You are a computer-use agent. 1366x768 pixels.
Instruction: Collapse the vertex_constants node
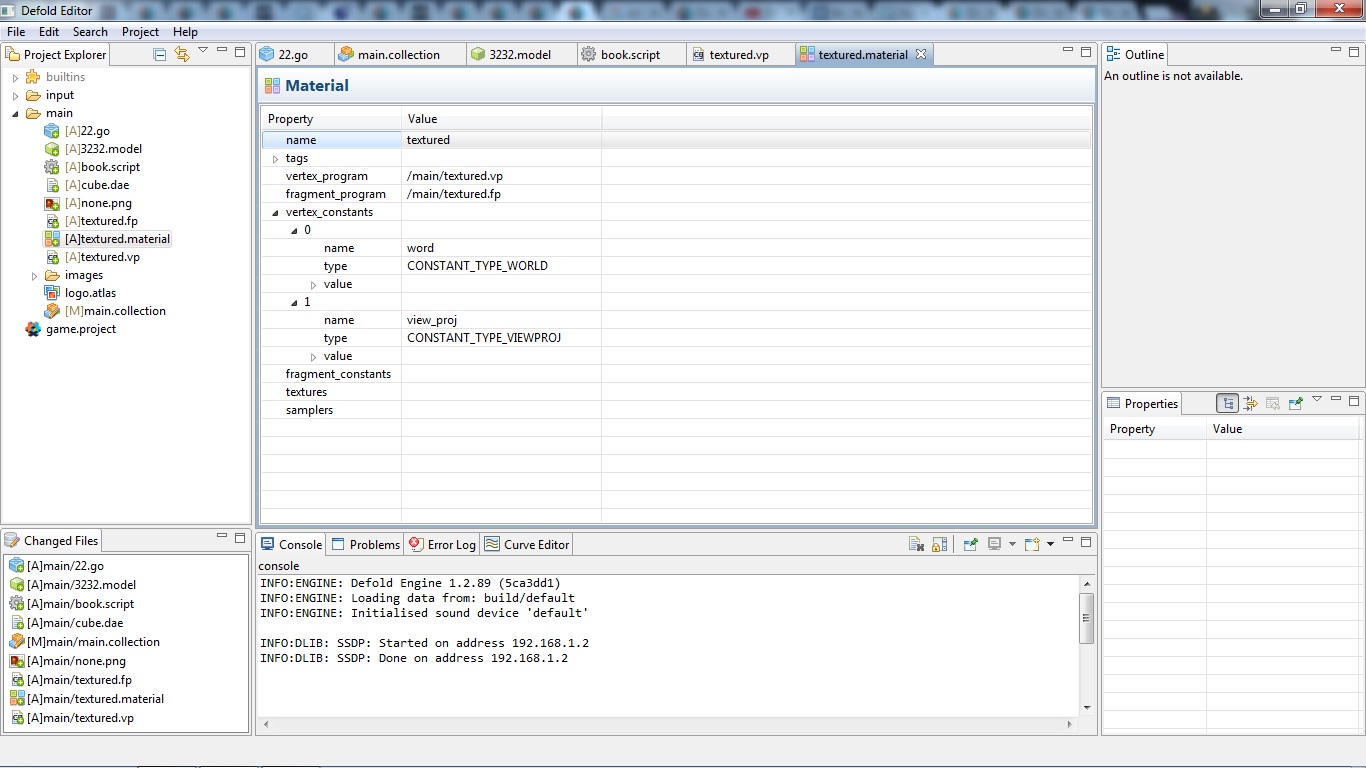click(x=276, y=213)
